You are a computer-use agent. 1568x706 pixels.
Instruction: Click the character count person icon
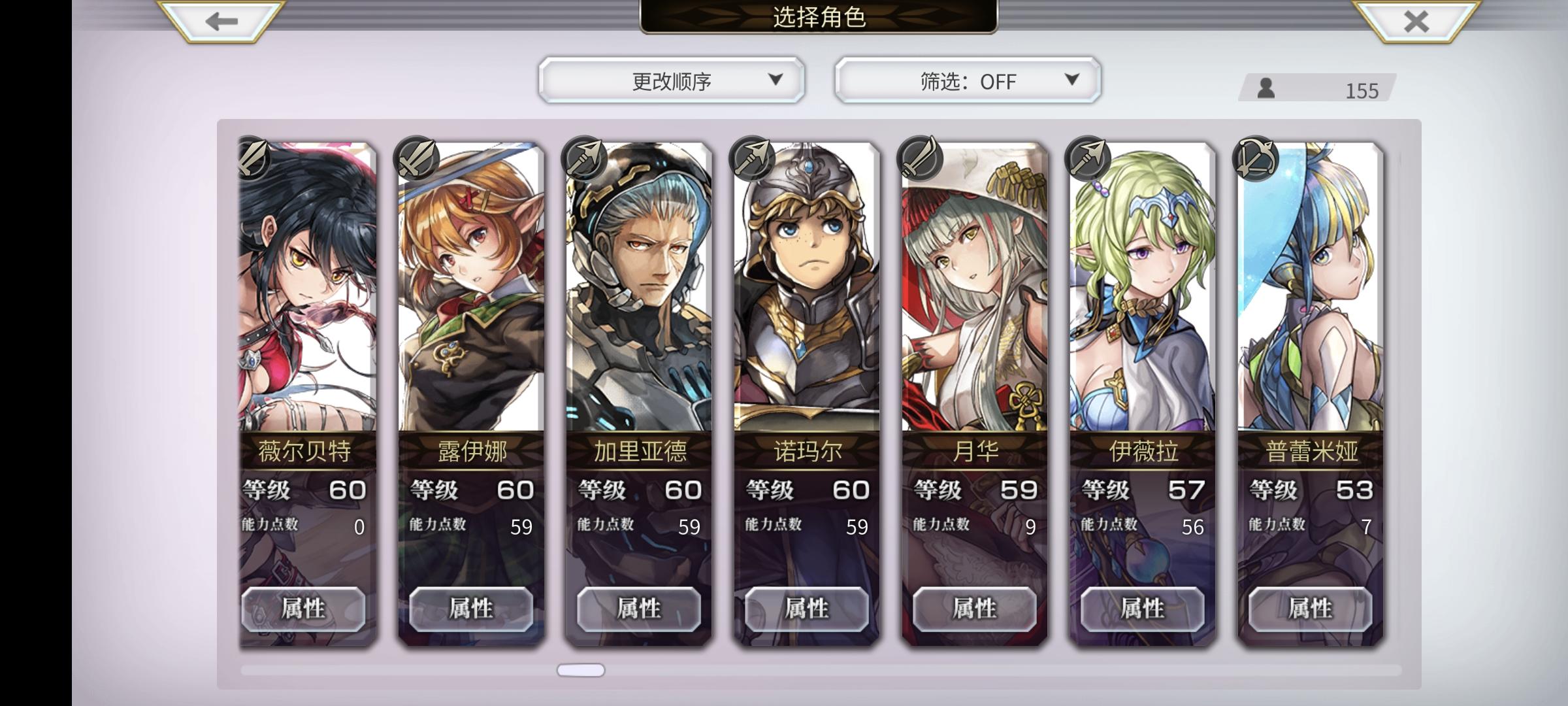[1266, 88]
